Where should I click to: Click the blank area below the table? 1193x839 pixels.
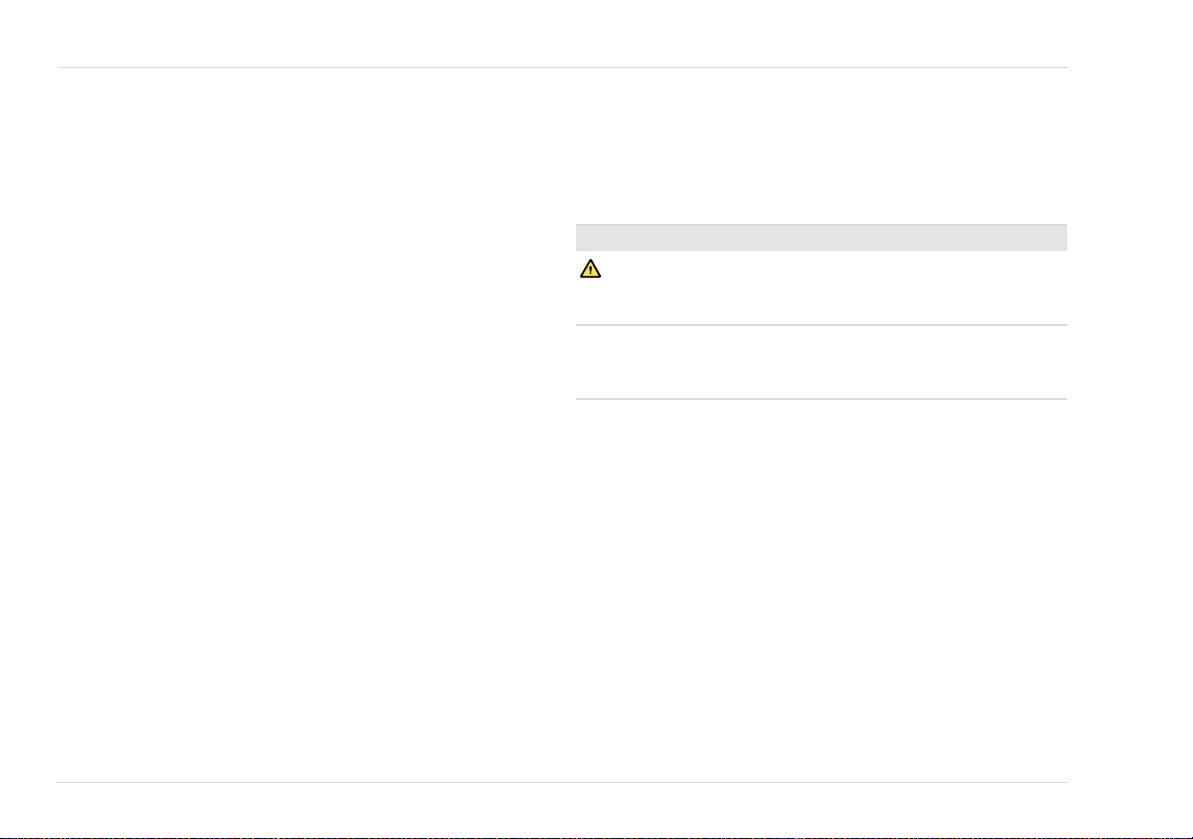tap(821, 590)
